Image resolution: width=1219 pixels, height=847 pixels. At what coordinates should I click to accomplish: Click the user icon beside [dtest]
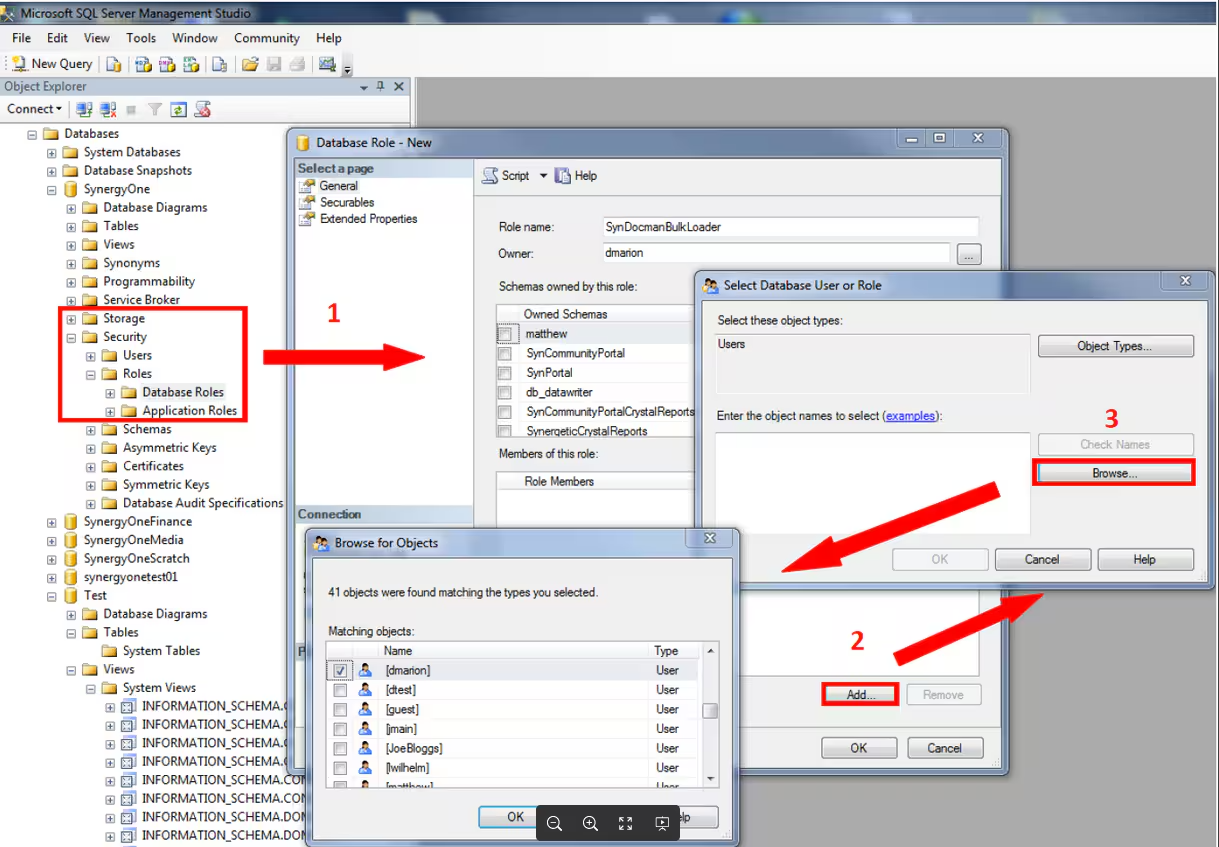pyautogui.click(x=366, y=690)
